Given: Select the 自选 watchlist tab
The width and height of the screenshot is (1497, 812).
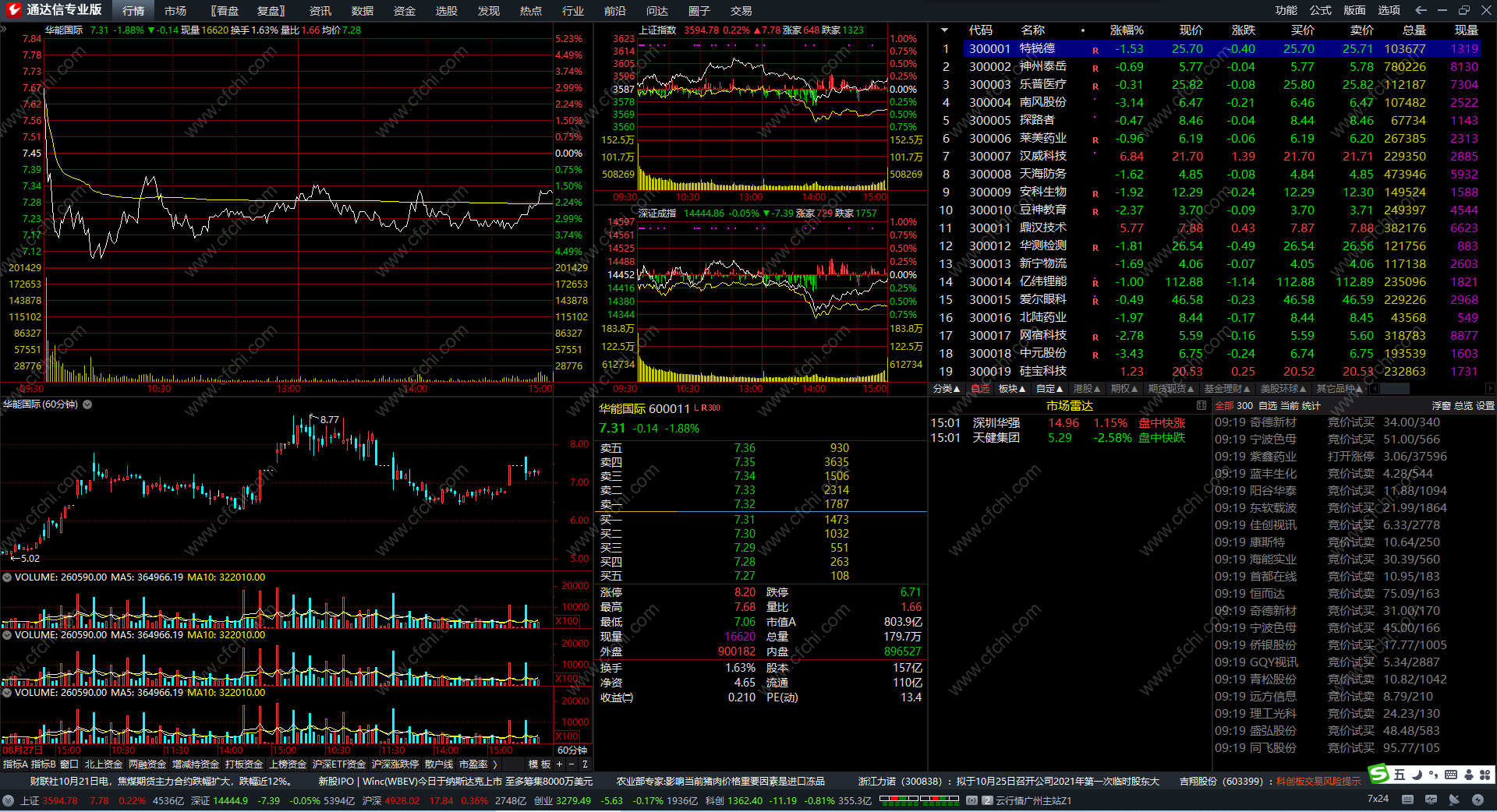Looking at the screenshot, I should (x=980, y=389).
